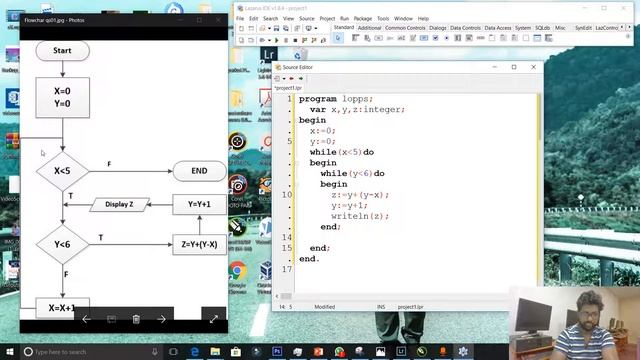Select the TListBox component in the palette
Image resolution: width=640 pixels, height=360 pixels.
point(458,38)
